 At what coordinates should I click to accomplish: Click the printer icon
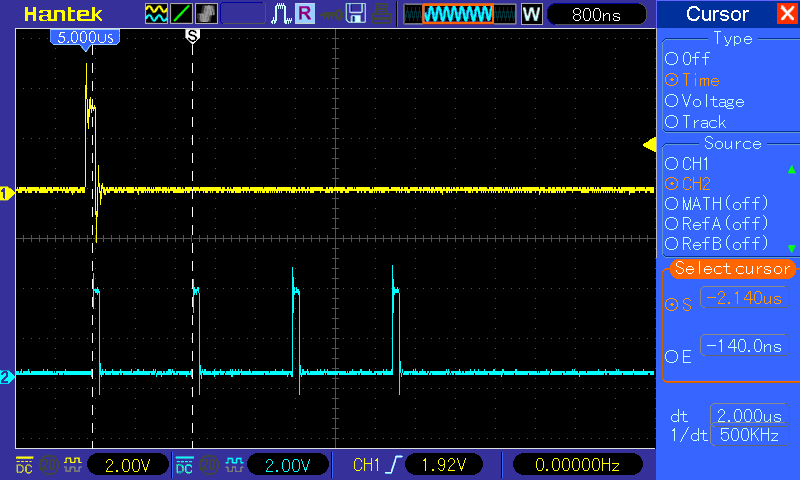381,14
